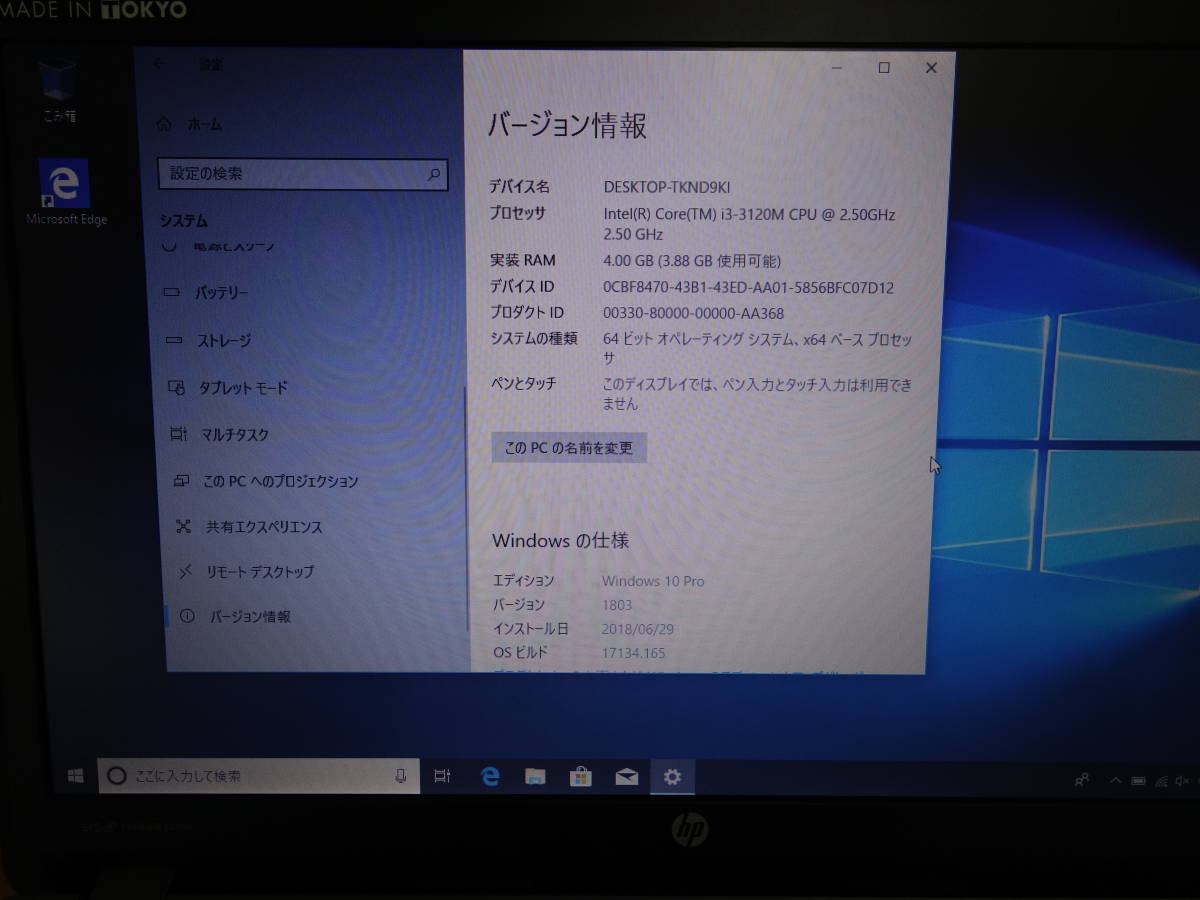Click the Cortana circle icon in the taskbar
Viewport: 1200px width, 900px height.
pyautogui.click(x=117, y=776)
